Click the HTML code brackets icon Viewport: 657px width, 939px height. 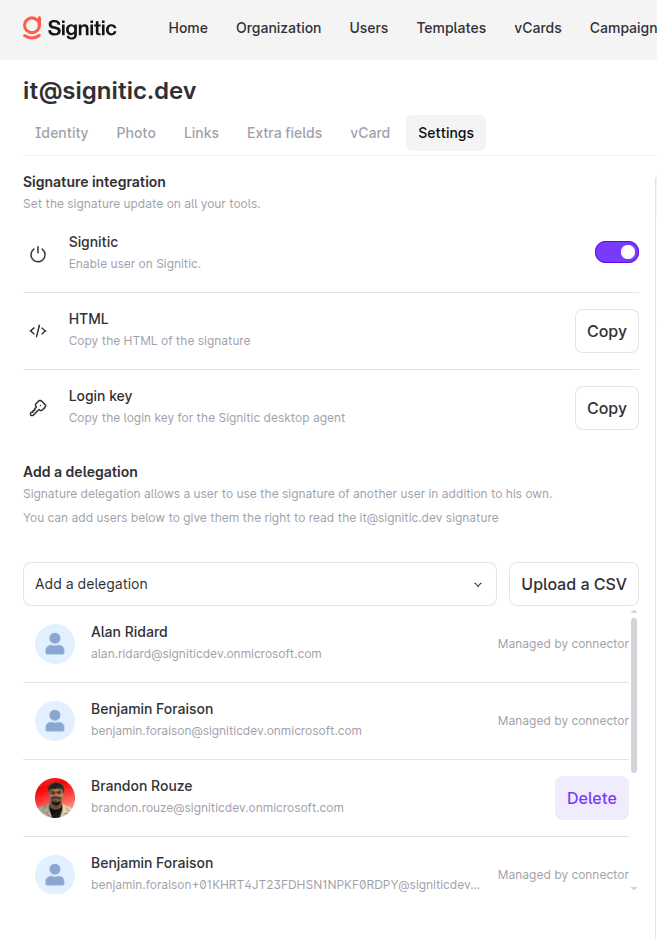click(x=38, y=331)
